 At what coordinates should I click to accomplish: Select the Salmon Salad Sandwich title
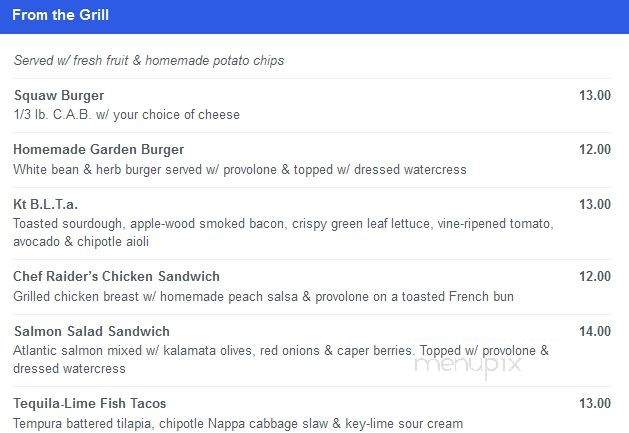92,331
